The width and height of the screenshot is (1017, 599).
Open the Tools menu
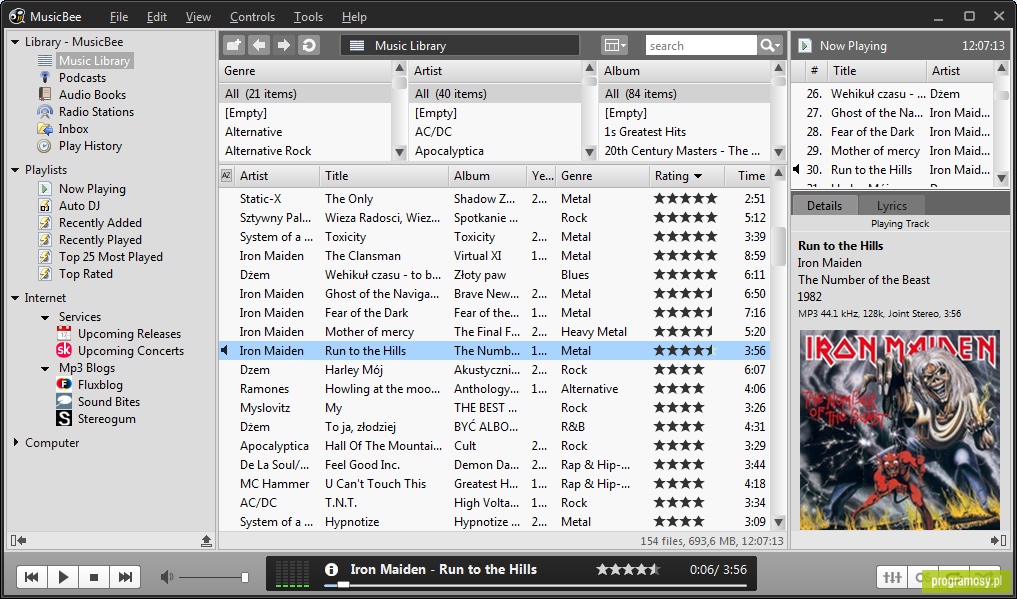(309, 17)
